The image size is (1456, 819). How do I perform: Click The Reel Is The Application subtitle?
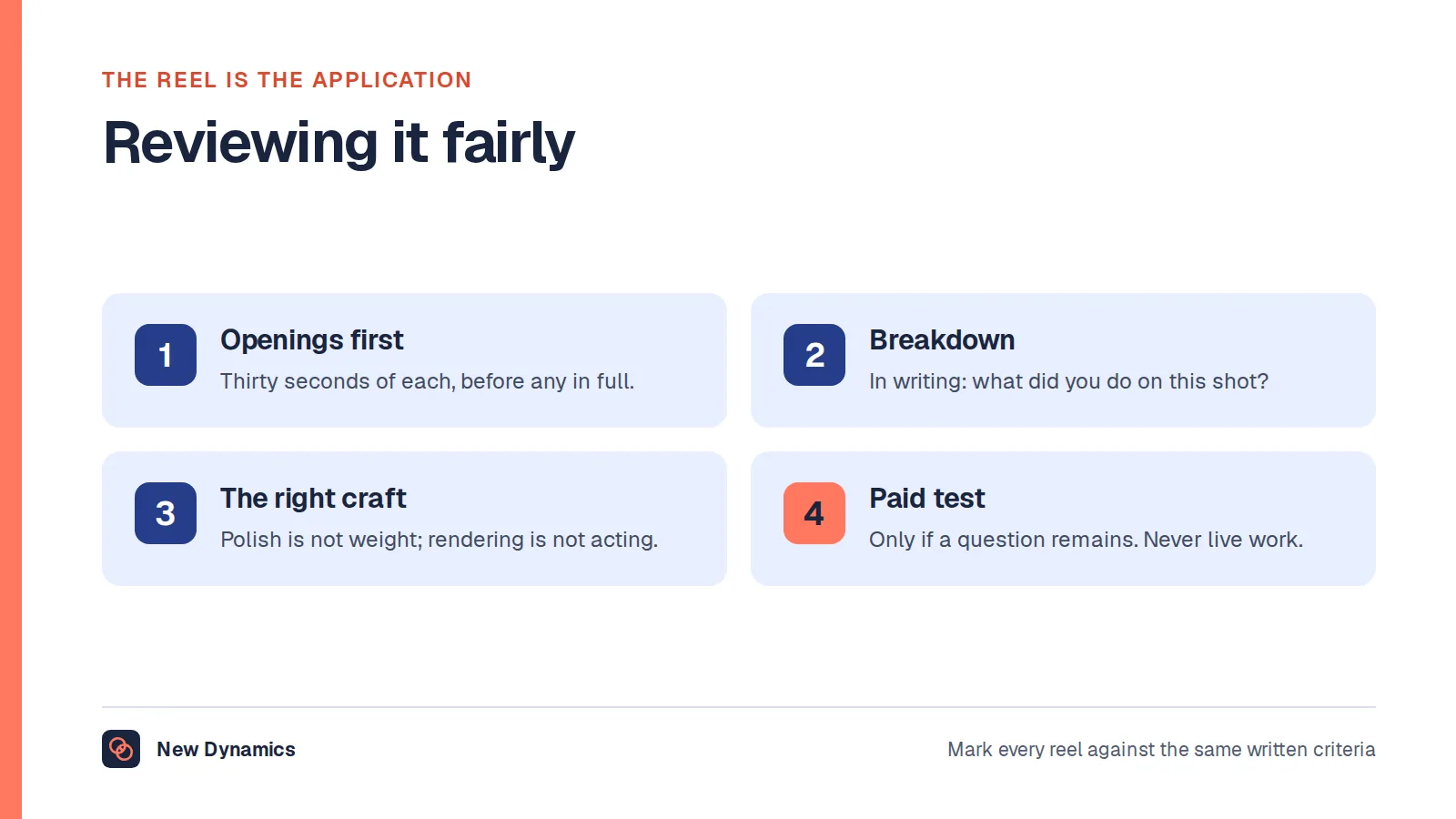coord(287,80)
